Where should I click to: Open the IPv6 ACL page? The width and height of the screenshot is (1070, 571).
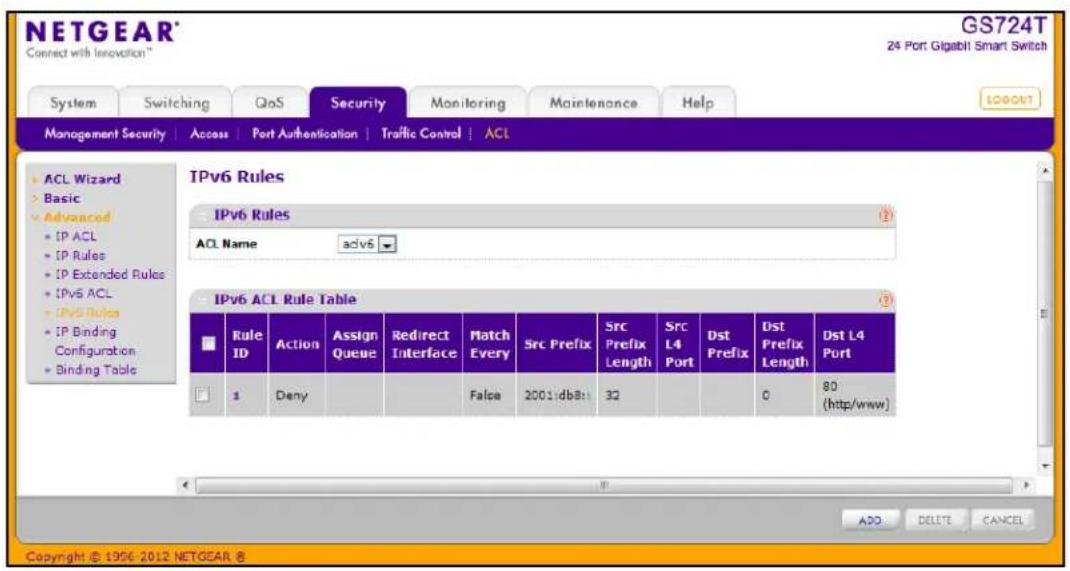coord(83,293)
